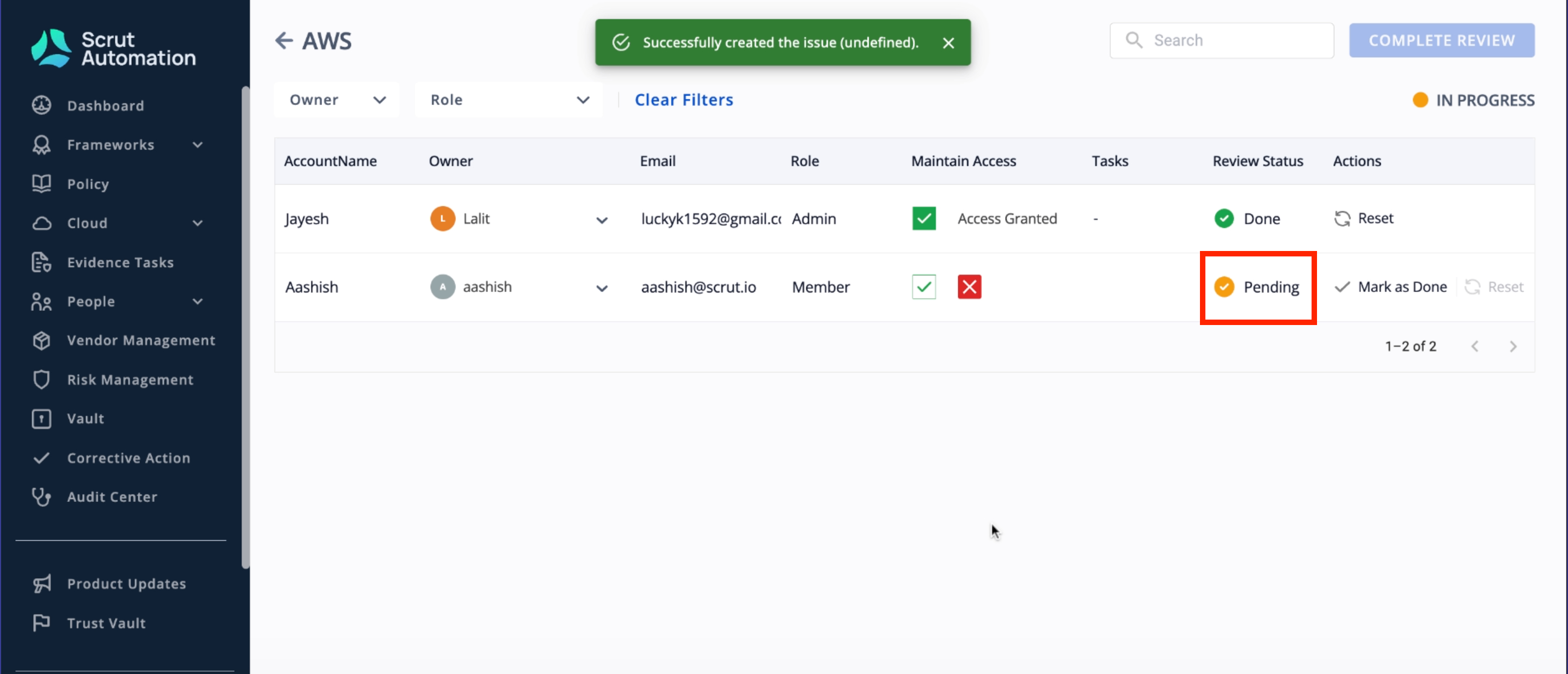Click the Access Granted text
The width and height of the screenshot is (1568, 674).
click(x=1007, y=218)
